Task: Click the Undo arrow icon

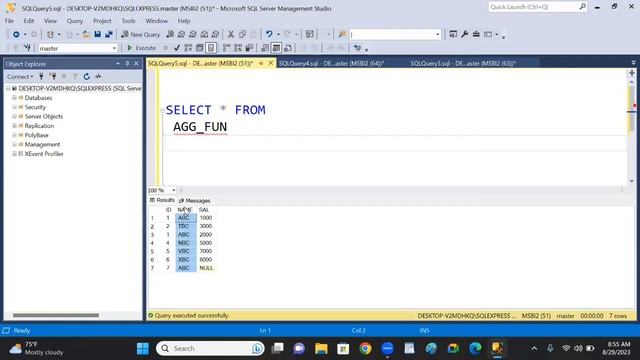Action: [269, 35]
